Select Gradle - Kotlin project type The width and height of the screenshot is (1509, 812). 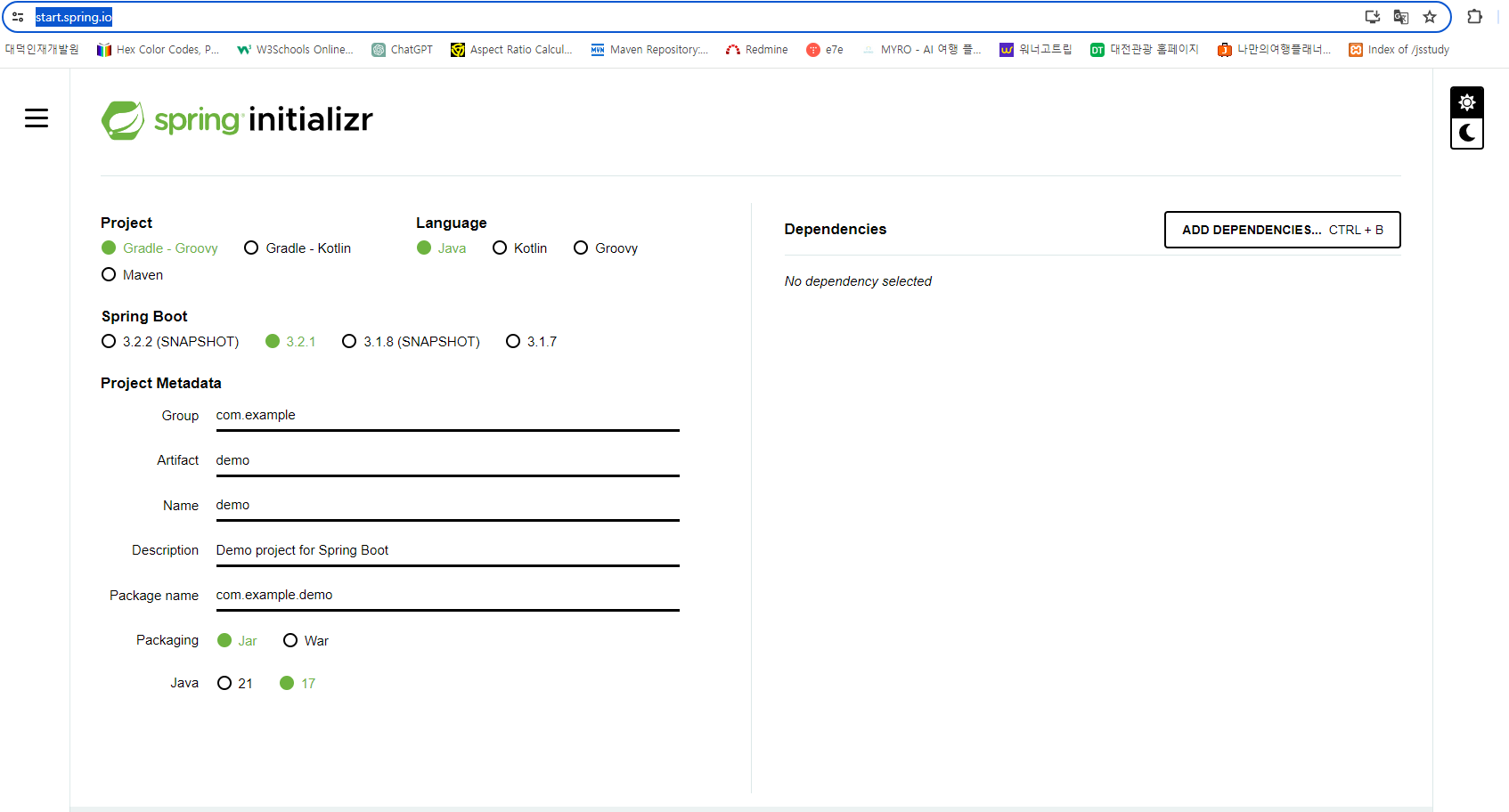(x=298, y=248)
